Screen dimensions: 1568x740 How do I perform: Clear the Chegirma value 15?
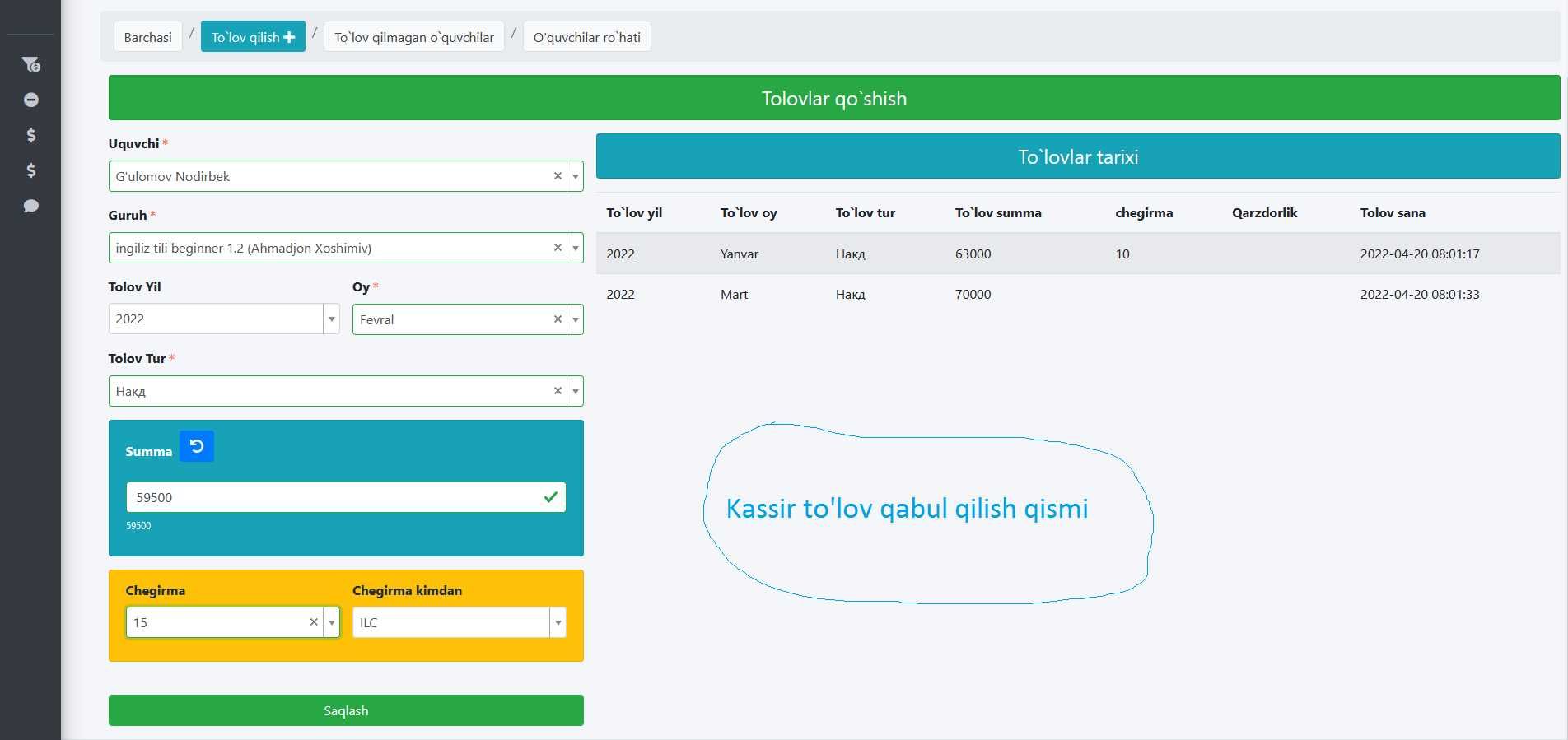coord(314,622)
